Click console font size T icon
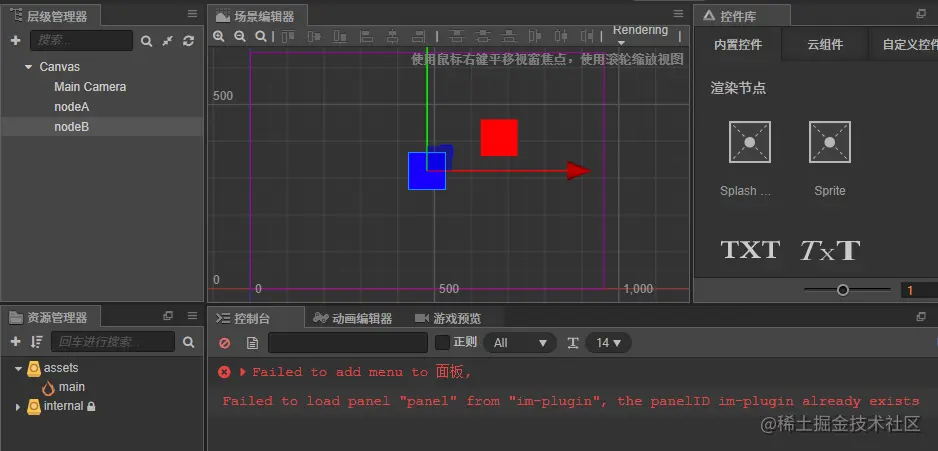This screenshot has height=451, width=938. click(x=572, y=343)
